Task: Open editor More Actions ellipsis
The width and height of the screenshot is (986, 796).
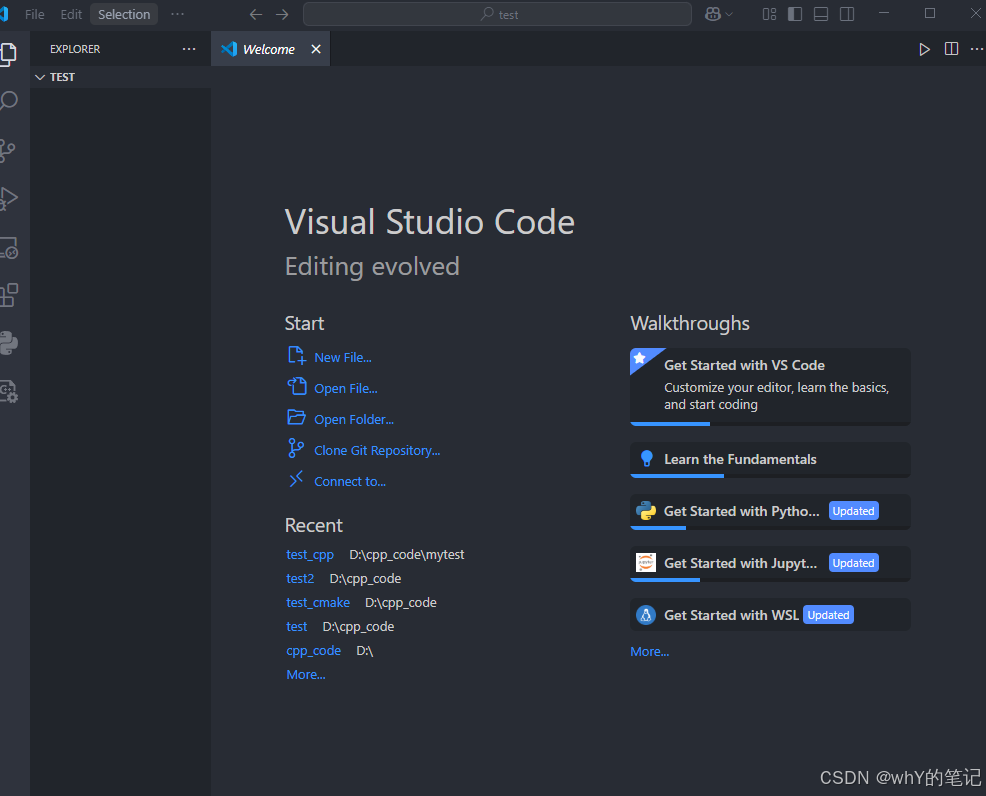Action: 977,49
